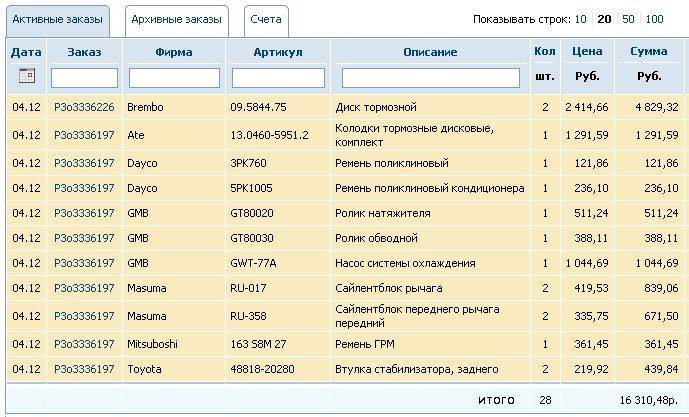Screen dimensions: 689x417
Task: Open order link in the Brembo row
Action: 84,107
